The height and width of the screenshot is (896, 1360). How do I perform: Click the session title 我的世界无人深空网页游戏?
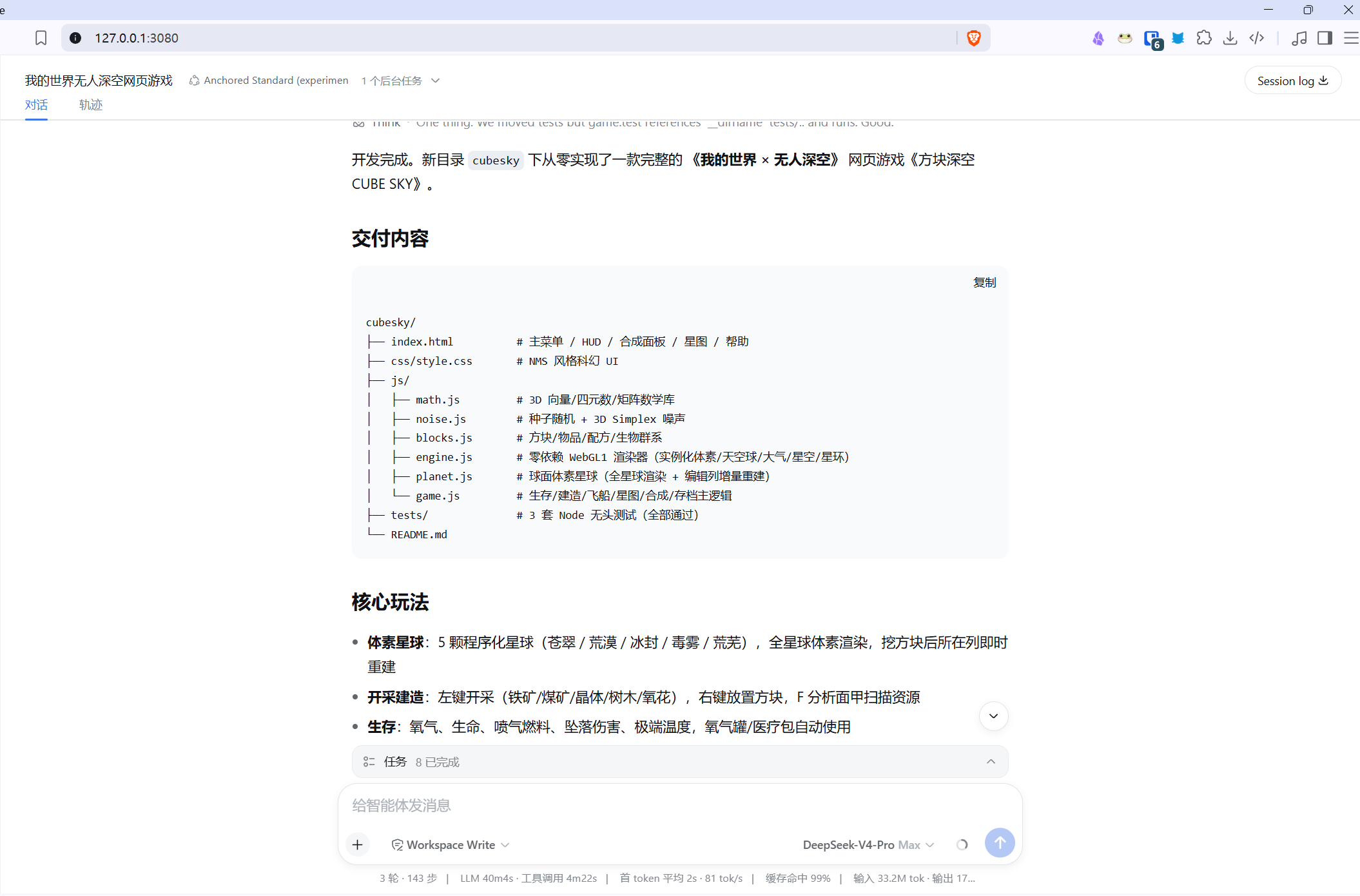(x=99, y=81)
